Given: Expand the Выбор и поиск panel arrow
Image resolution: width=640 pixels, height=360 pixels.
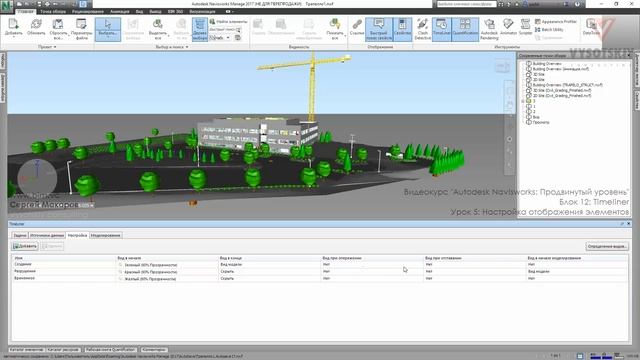Looking at the screenshot, I should coord(187,47).
